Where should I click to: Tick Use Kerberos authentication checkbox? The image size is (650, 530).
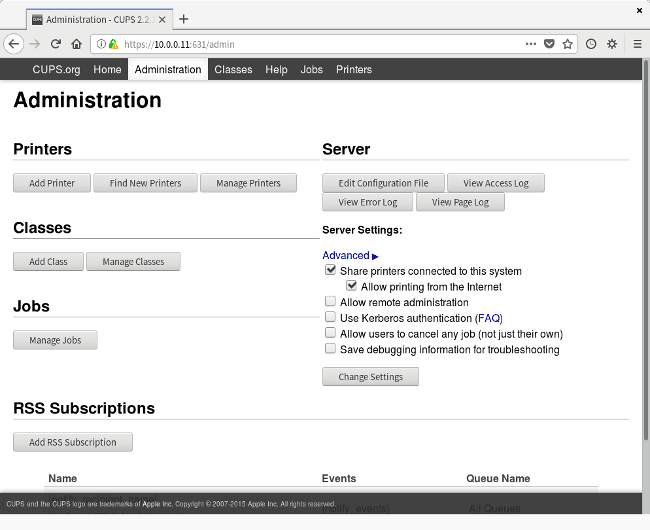(331, 318)
